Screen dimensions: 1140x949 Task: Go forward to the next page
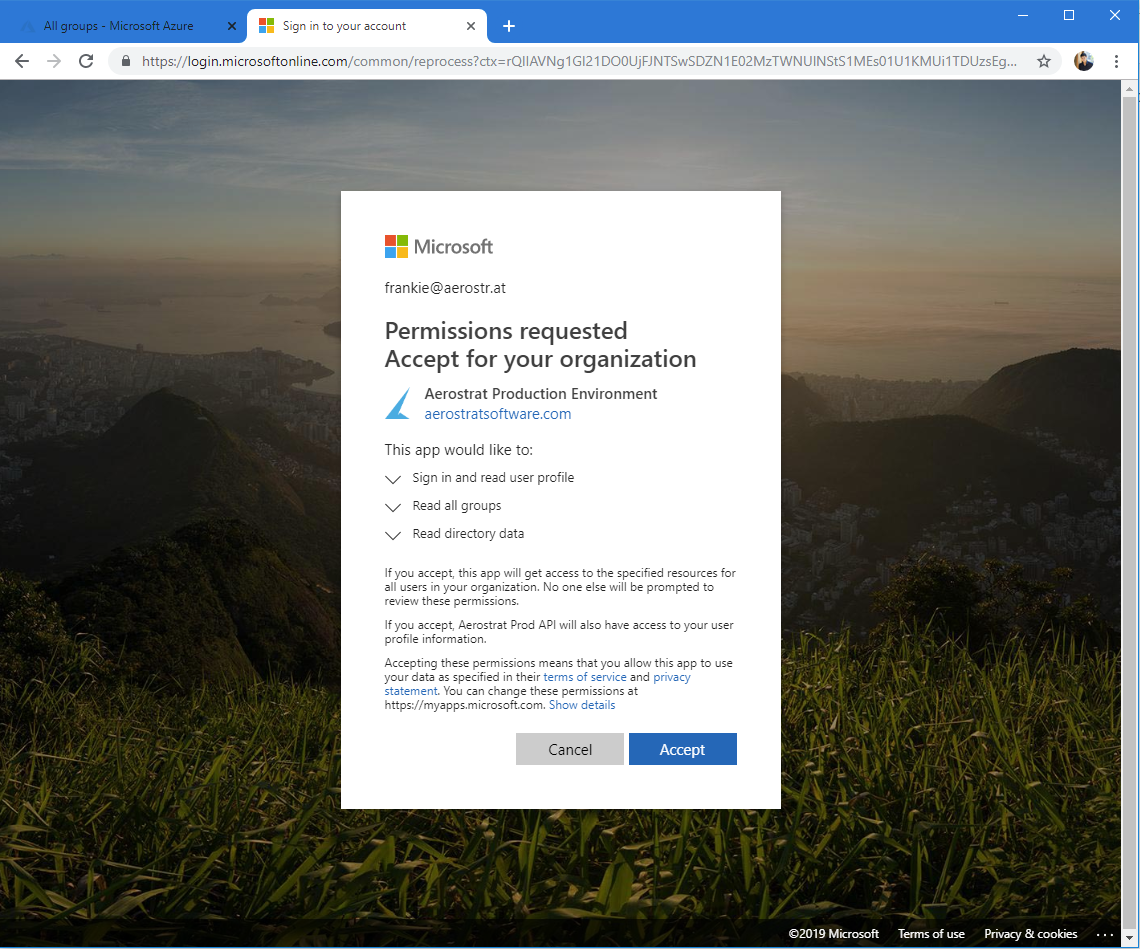(54, 61)
